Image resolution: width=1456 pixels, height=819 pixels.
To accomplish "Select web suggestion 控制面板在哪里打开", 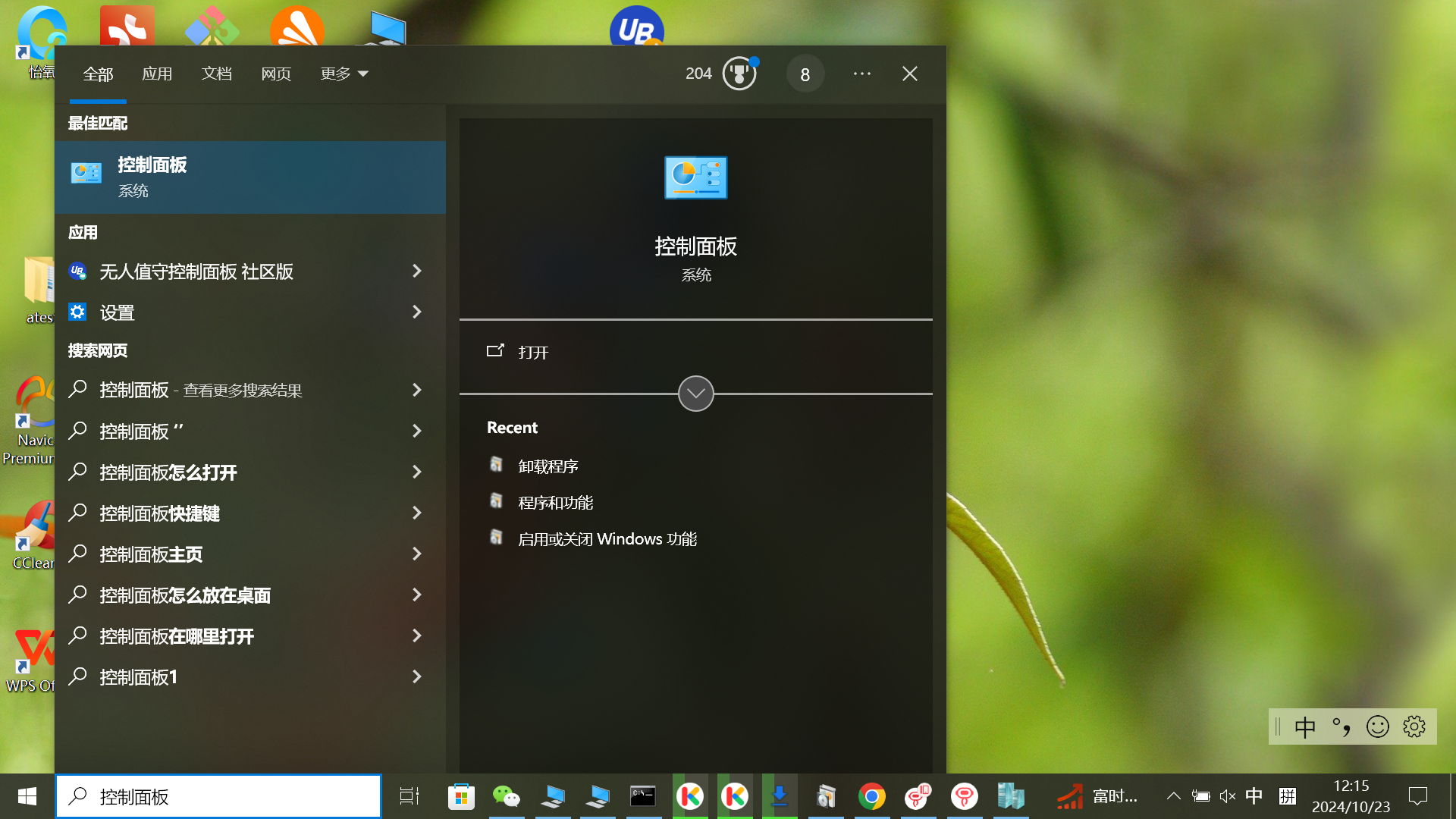I will (x=227, y=635).
